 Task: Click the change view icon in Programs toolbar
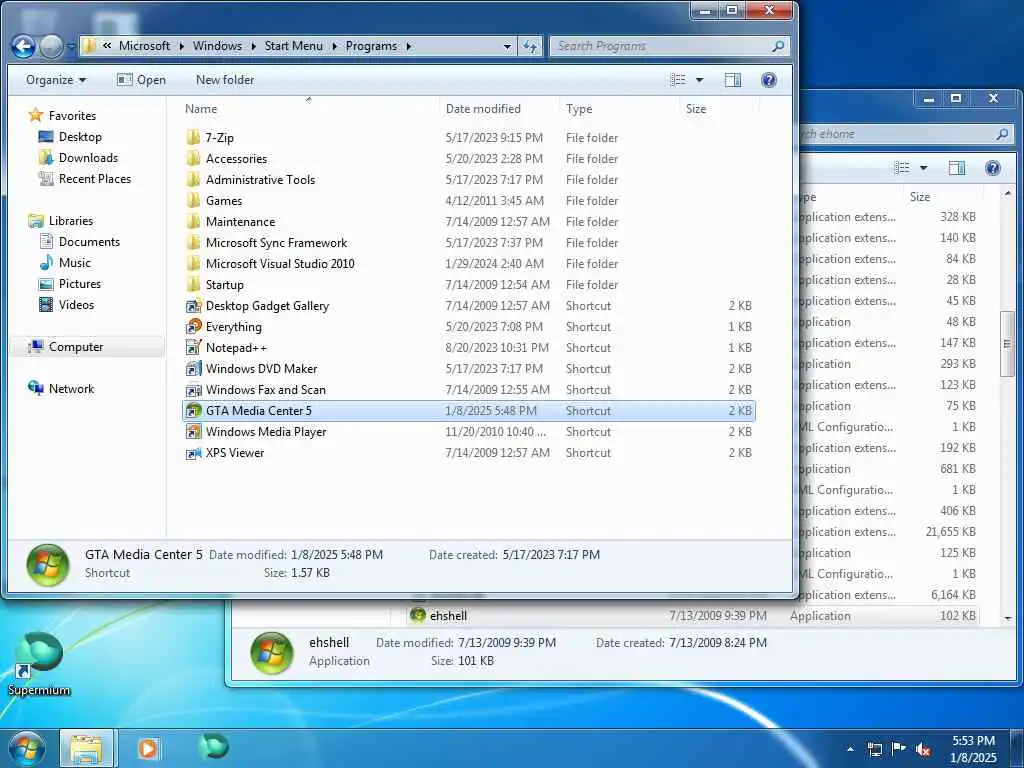pos(678,80)
